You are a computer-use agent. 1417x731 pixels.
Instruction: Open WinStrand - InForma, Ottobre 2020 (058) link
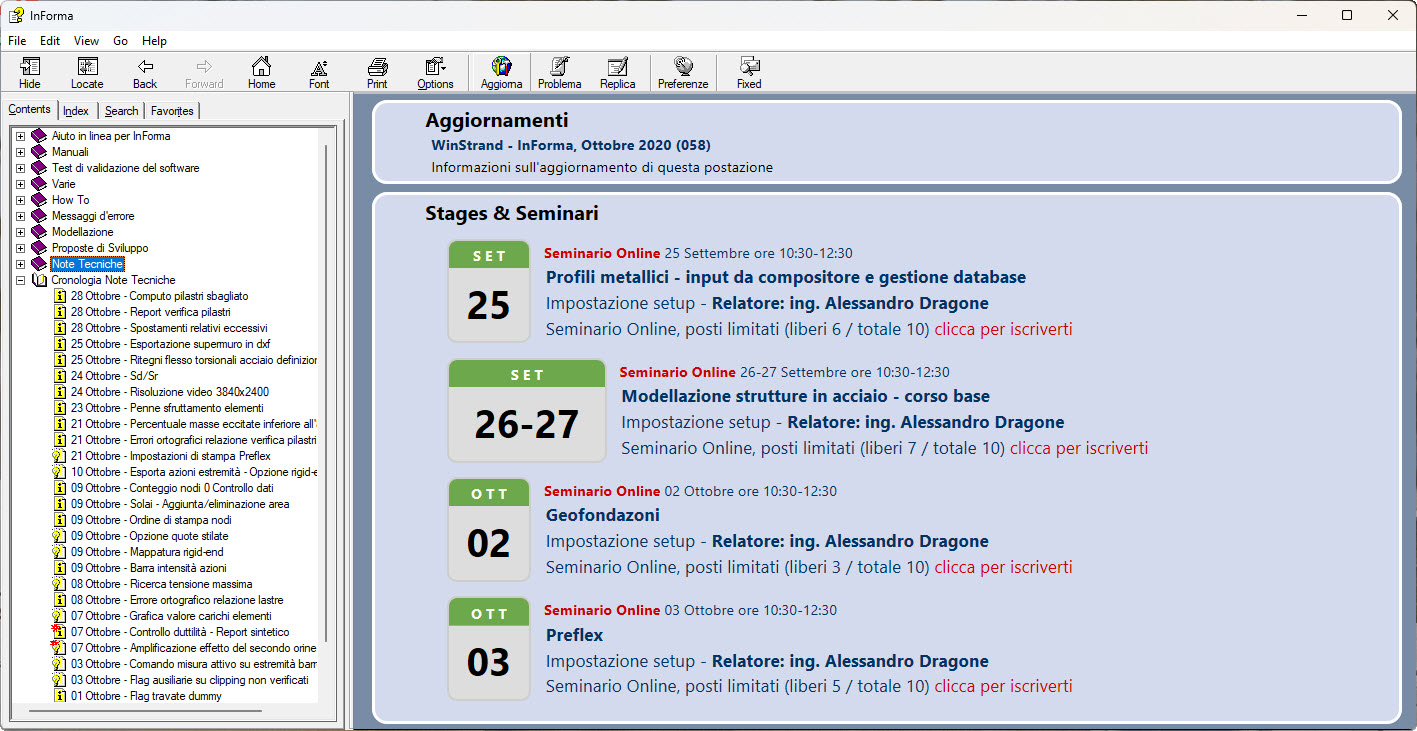pos(571,145)
